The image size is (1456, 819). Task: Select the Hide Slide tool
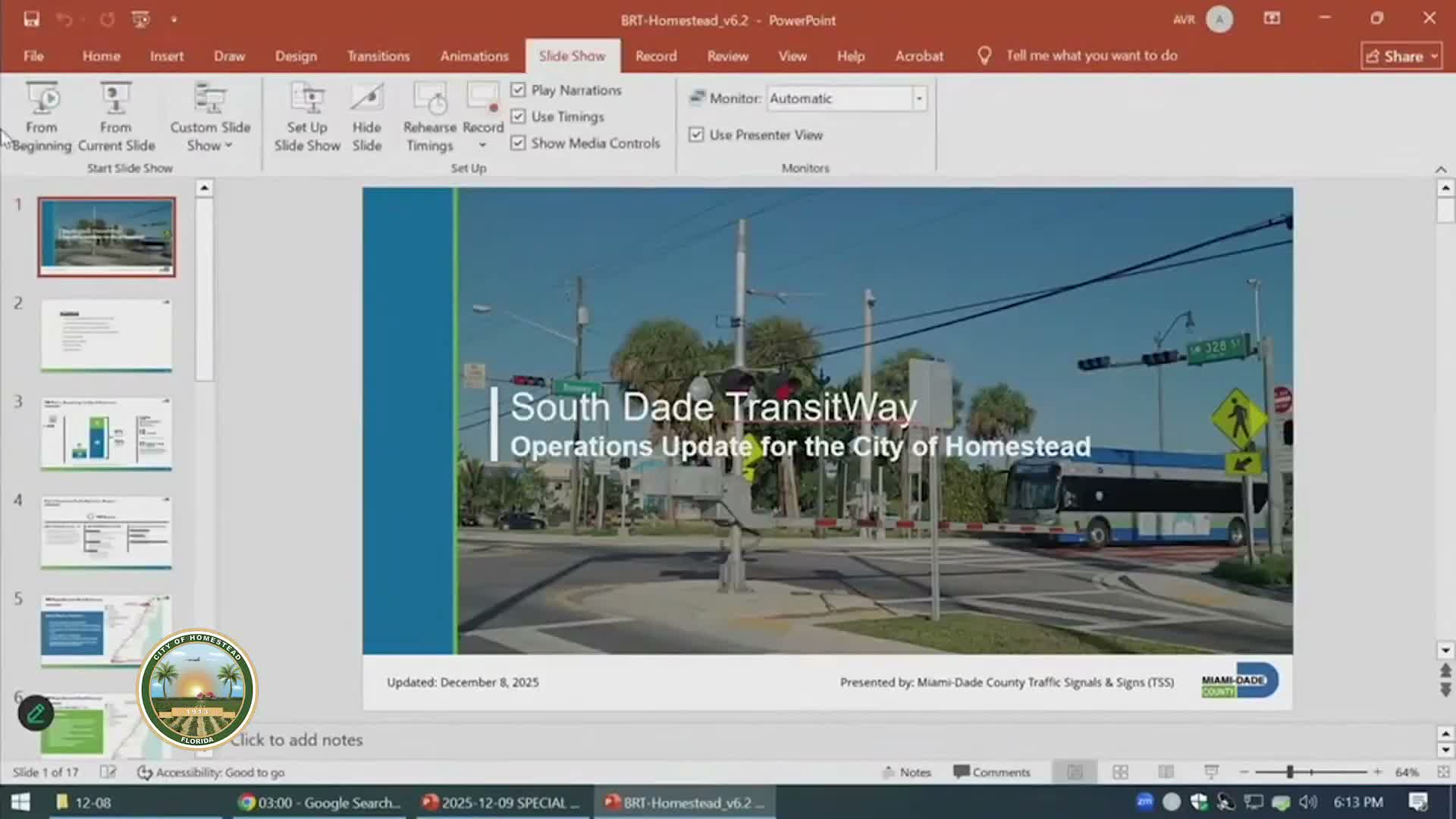[366, 118]
